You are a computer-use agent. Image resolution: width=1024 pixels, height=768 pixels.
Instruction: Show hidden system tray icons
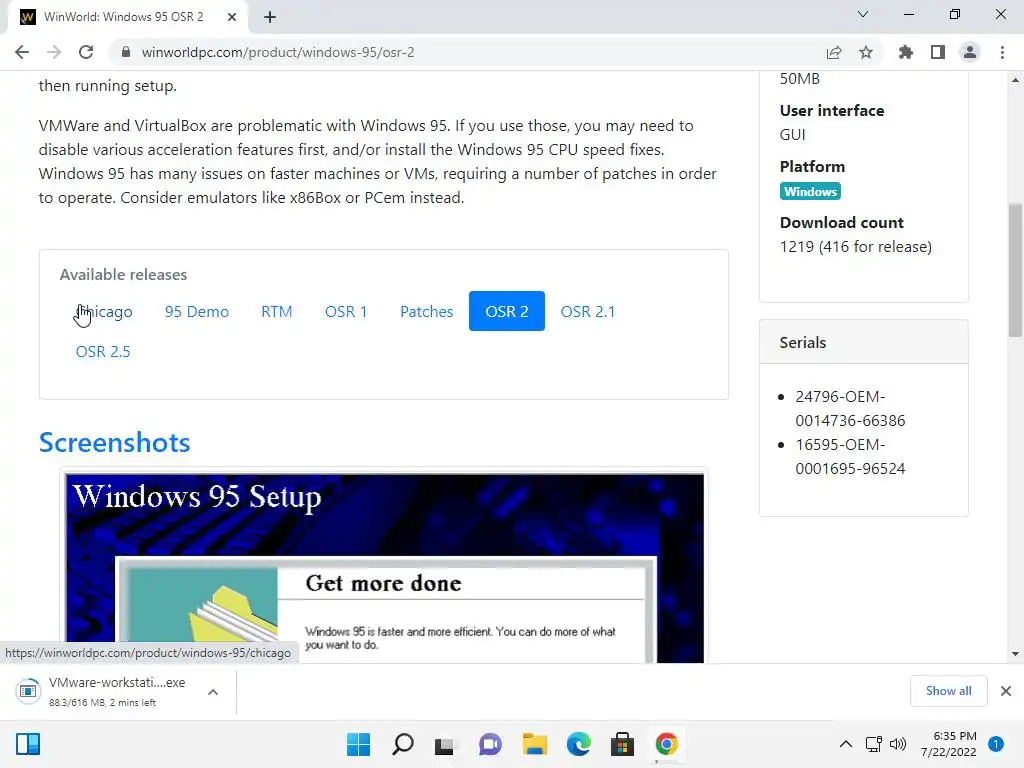click(846, 744)
